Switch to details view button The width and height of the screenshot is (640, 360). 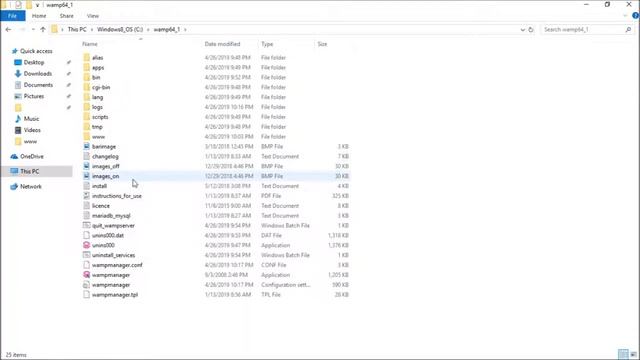[x=623, y=354]
